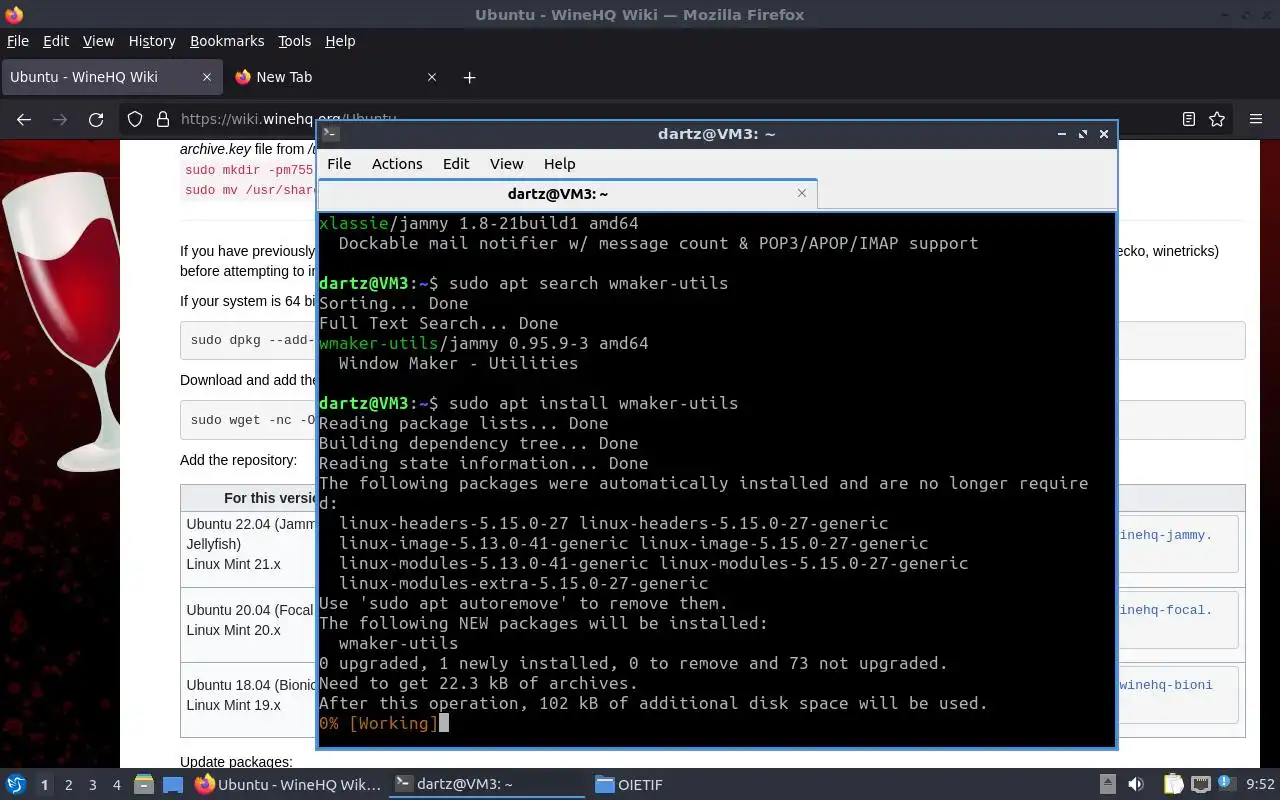The width and height of the screenshot is (1280, 800).
Task: Close the Ubuntu - WineHQ Wiki tab
Action: [x=207, y=77]
